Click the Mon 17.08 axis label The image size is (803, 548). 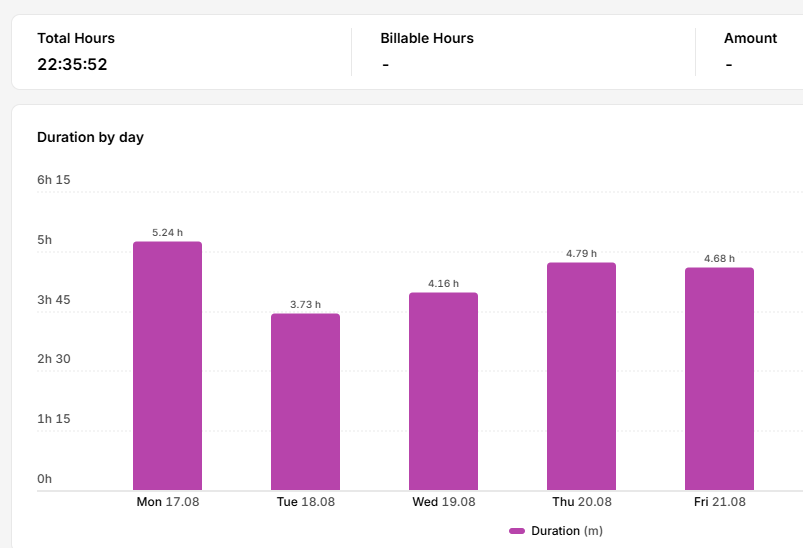167,502
